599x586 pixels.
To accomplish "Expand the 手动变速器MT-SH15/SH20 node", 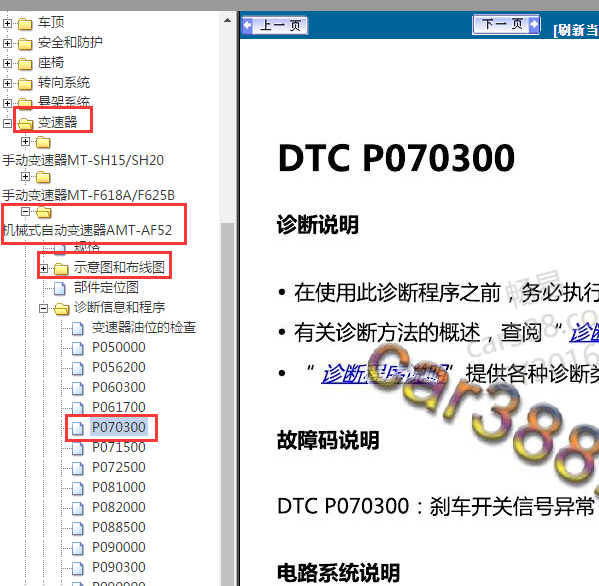I will pyautogui.click(x=26, y=142).
